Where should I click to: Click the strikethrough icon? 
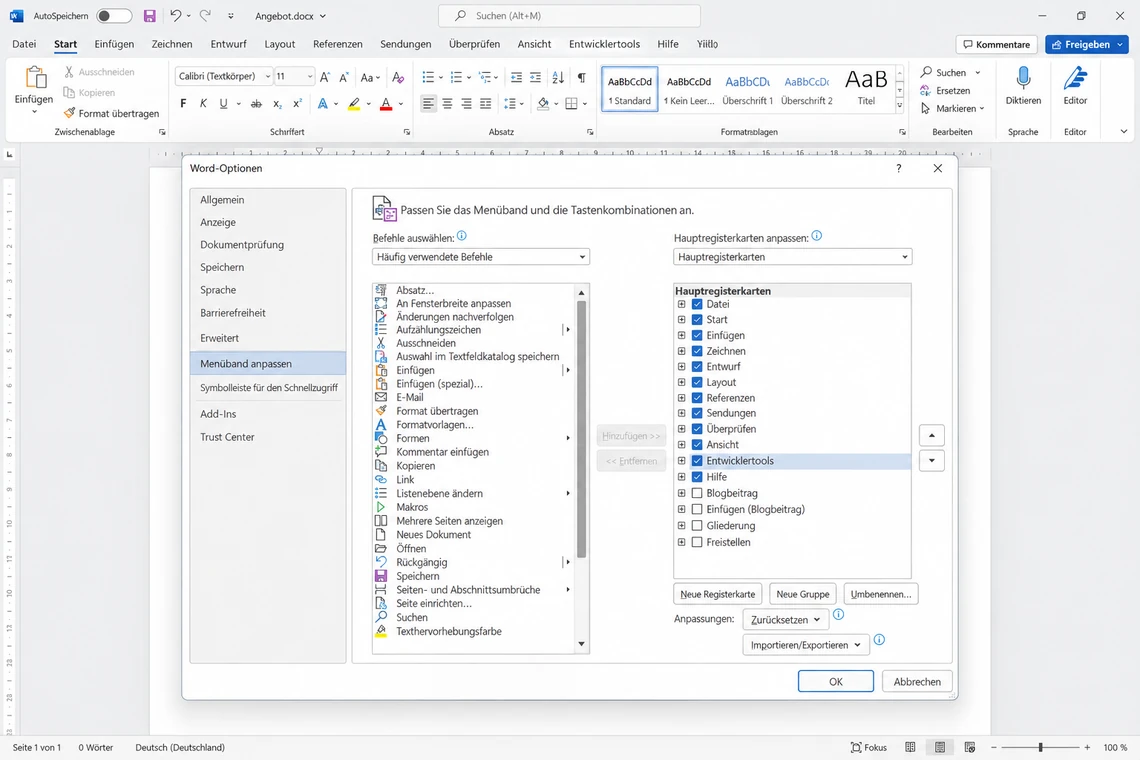(x=256, y=104)
